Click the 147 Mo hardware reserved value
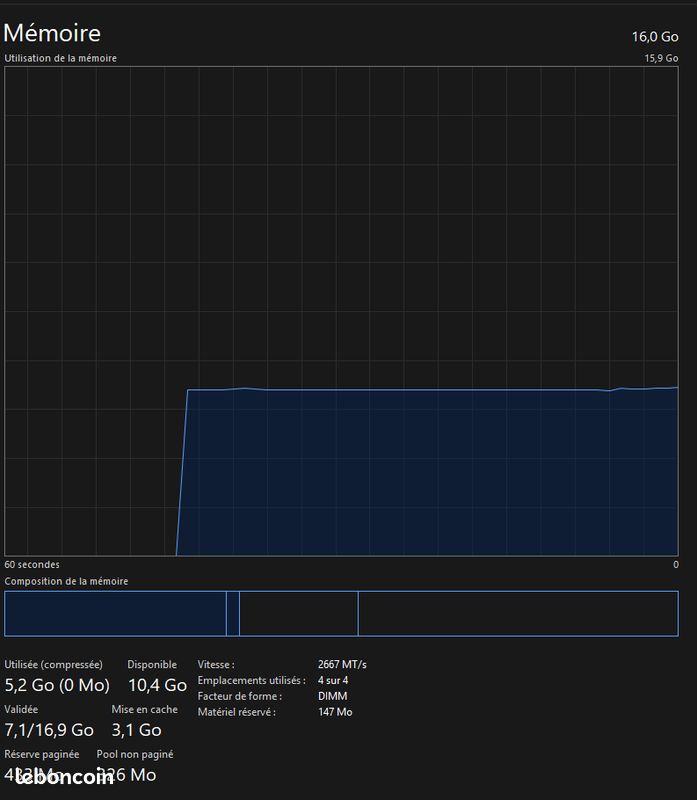697x800 pixels. tap(335, 712)
